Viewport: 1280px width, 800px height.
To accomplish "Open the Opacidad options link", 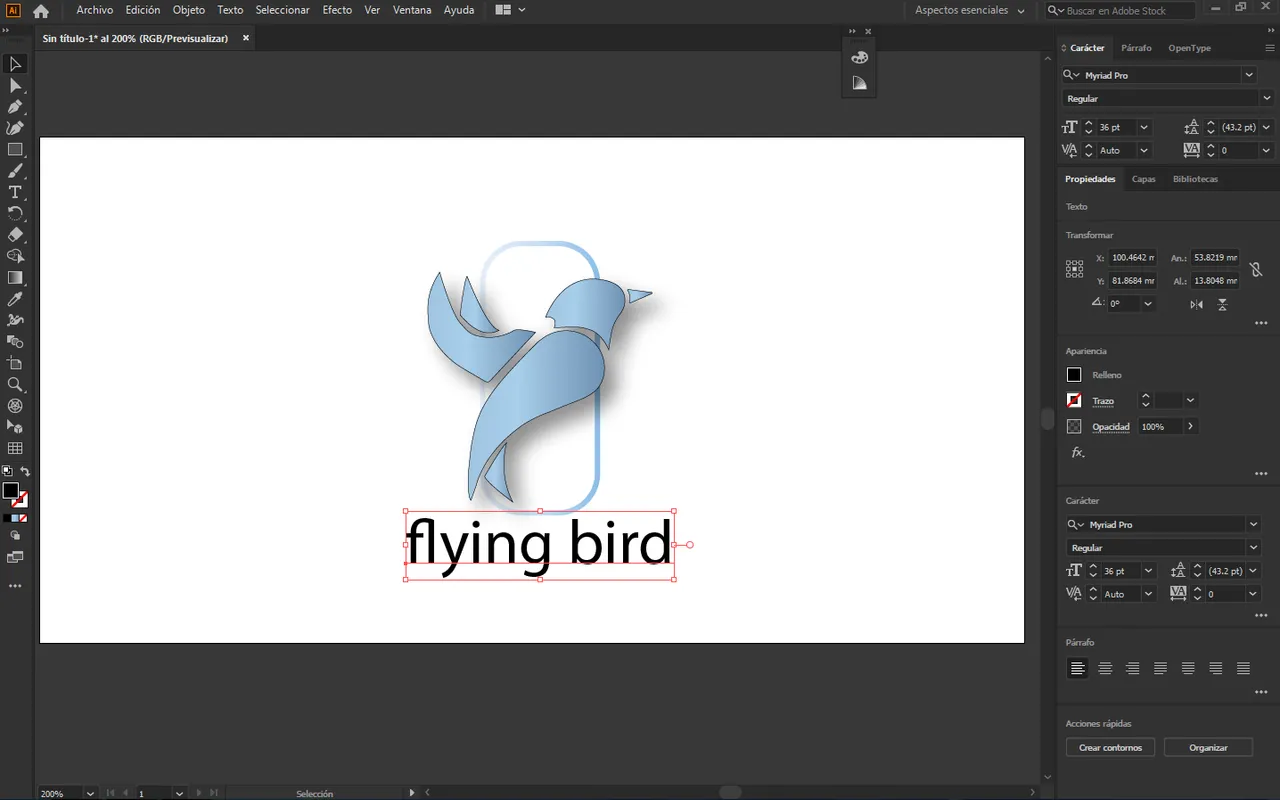I will [1111, 427].
